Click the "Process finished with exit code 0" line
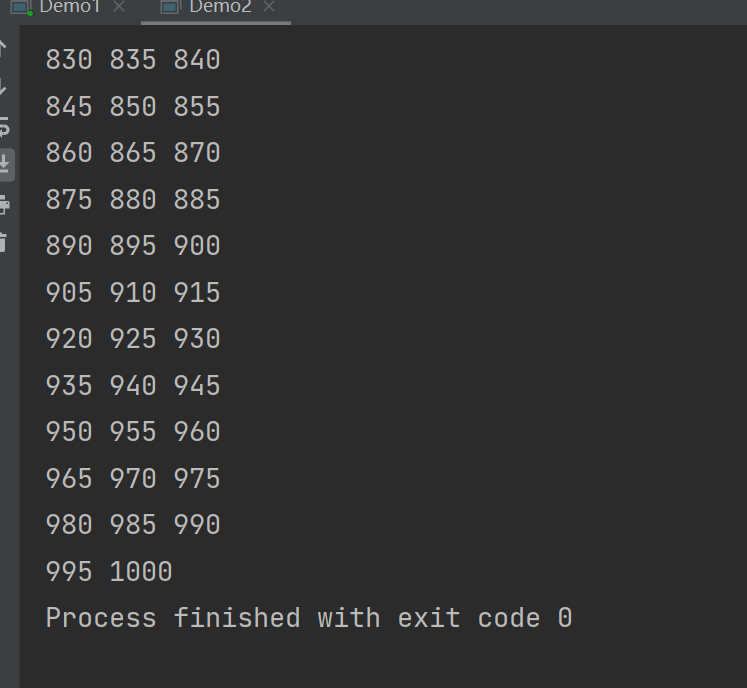747x688 pixels. [309, 618]
